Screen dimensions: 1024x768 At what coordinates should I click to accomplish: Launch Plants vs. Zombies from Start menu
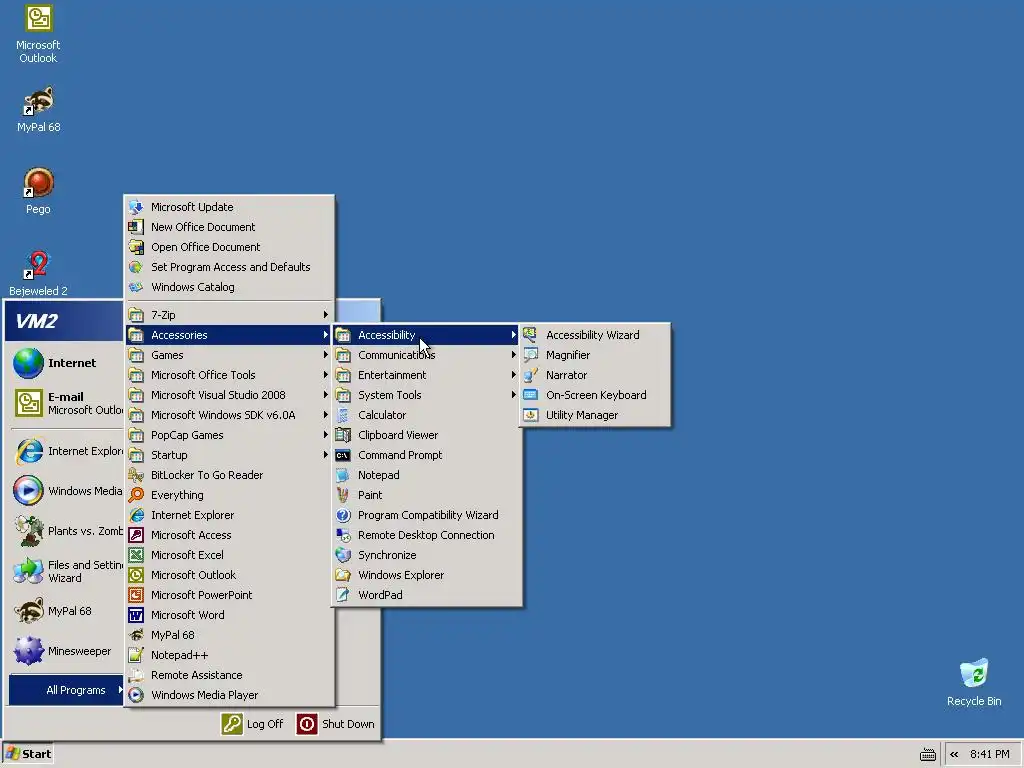67,531
